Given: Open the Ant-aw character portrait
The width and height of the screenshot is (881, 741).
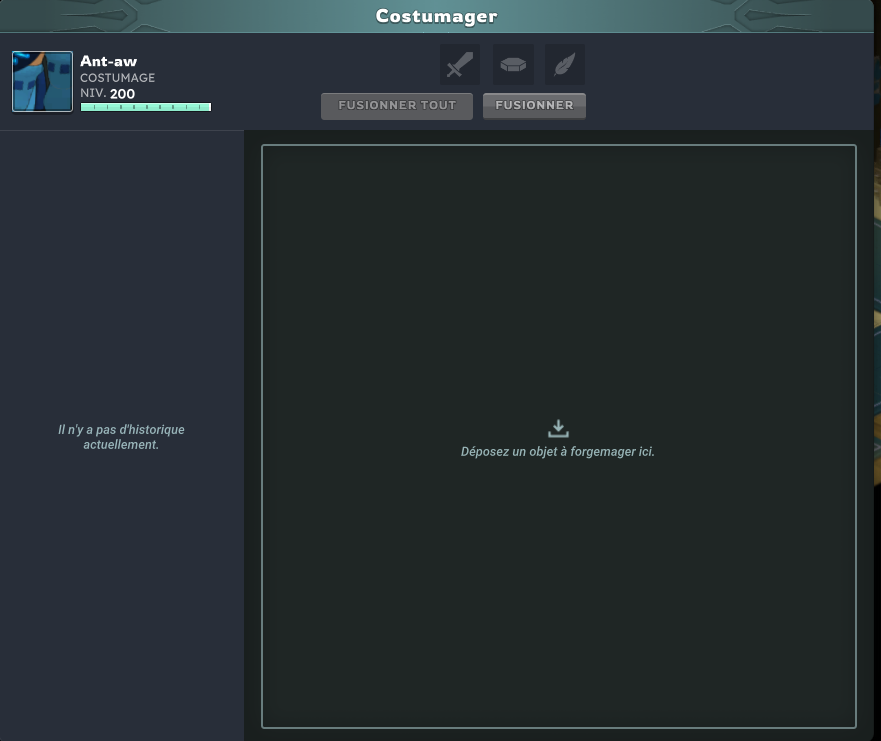Looking at the screenshot, I should (x=43, y=81).
